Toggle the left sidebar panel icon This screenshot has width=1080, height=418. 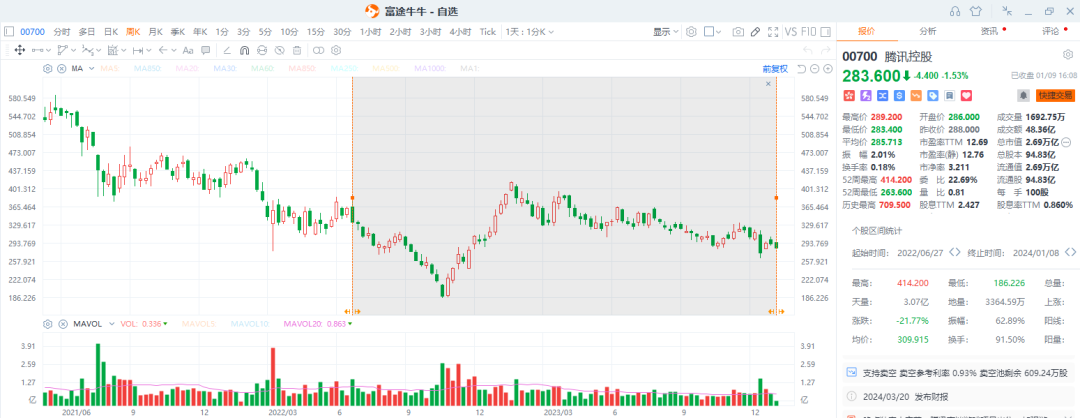[9, 32]
